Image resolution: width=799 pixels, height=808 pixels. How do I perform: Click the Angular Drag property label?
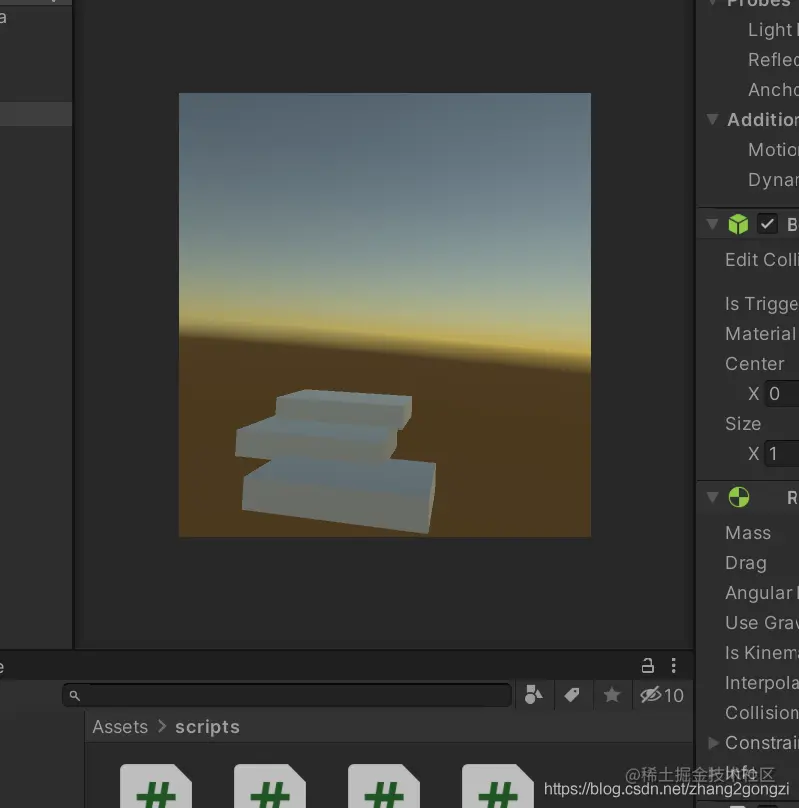762,593
